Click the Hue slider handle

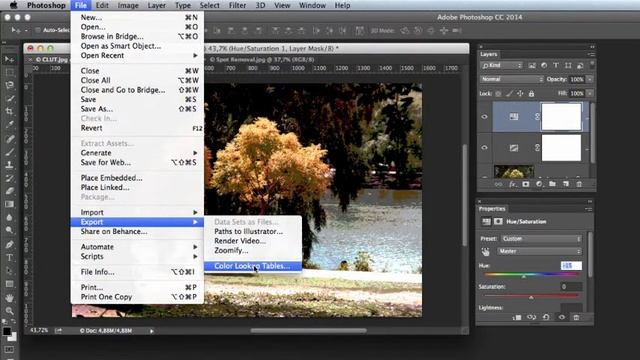pos(524,277)
